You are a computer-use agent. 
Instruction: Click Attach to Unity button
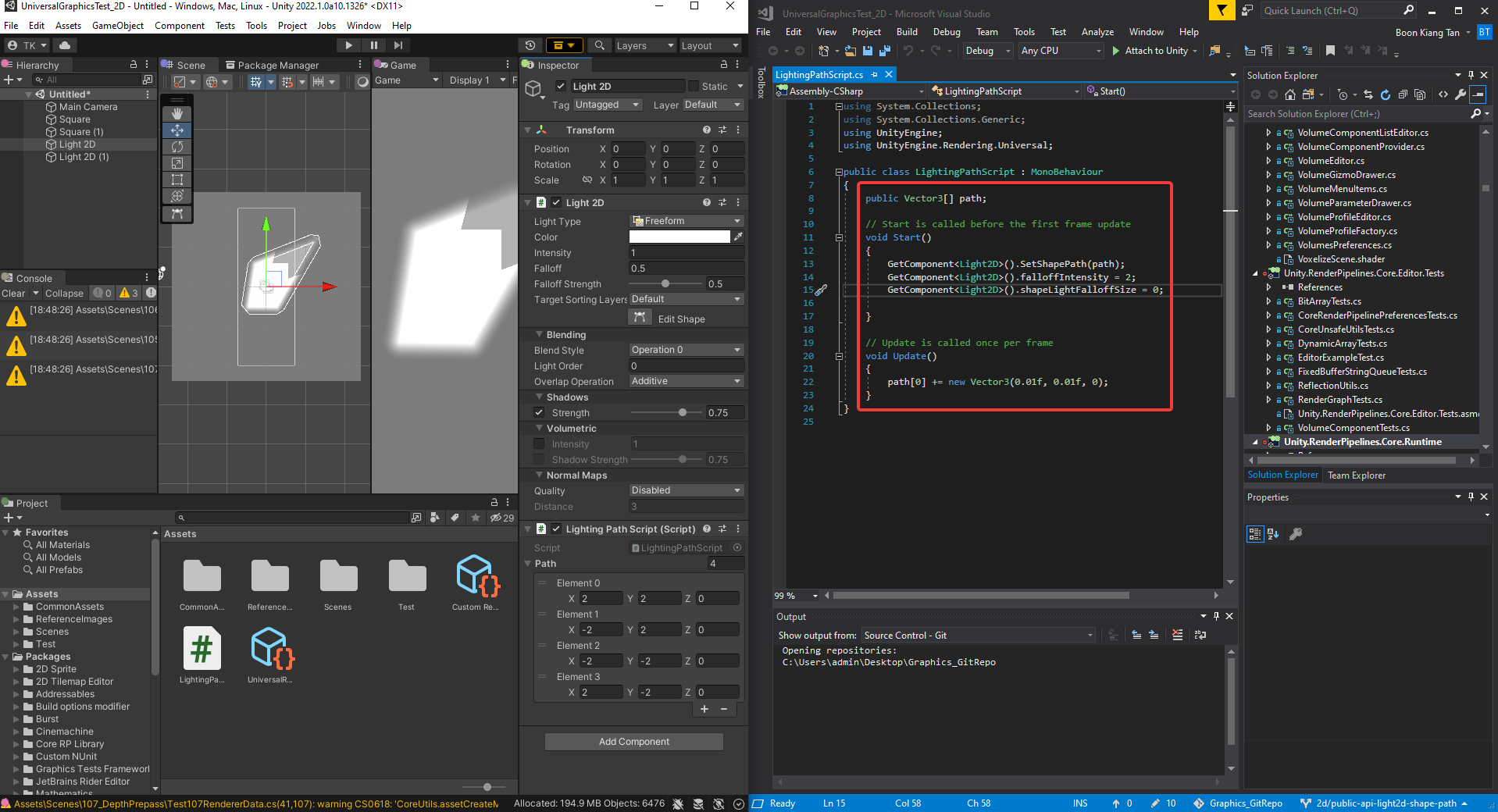pos(1154,51)
